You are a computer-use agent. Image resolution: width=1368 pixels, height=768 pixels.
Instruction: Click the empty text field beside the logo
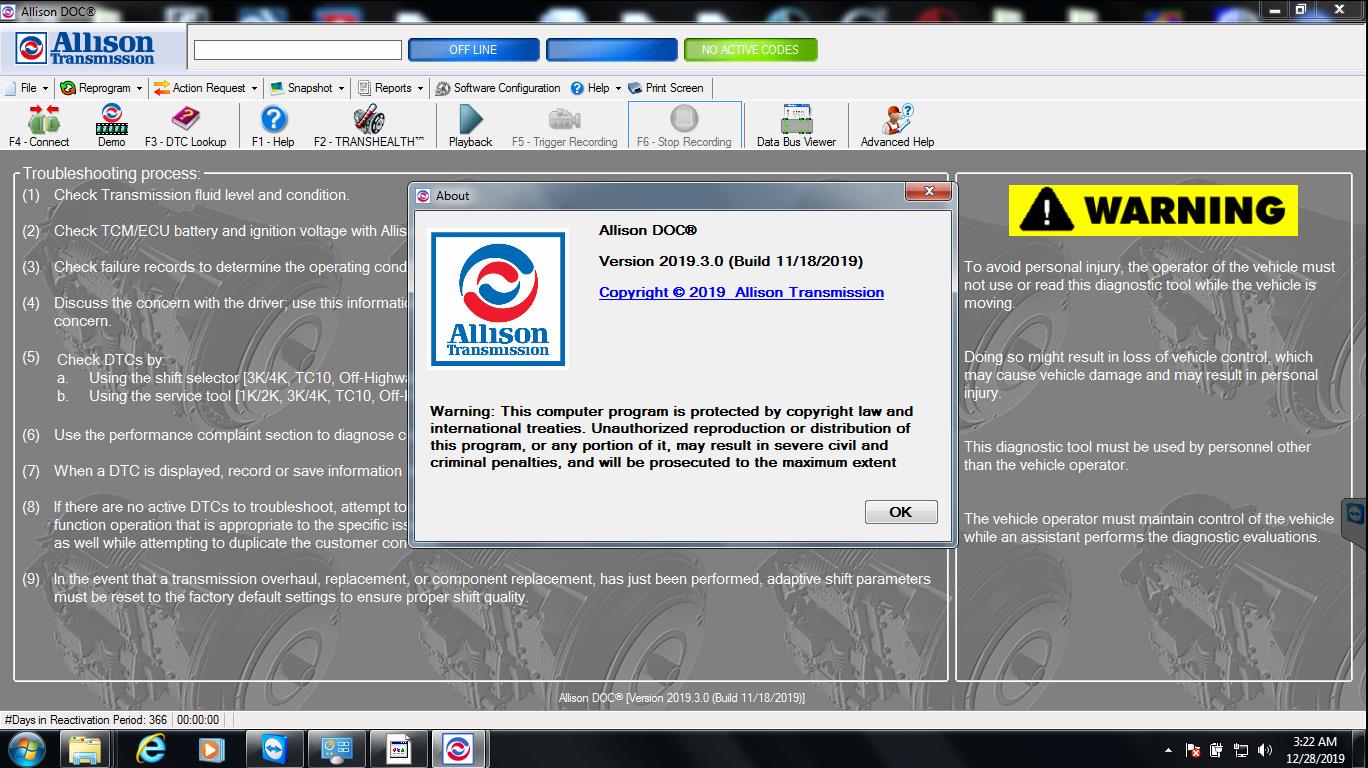pyautogui.click(x=298, y=50)
